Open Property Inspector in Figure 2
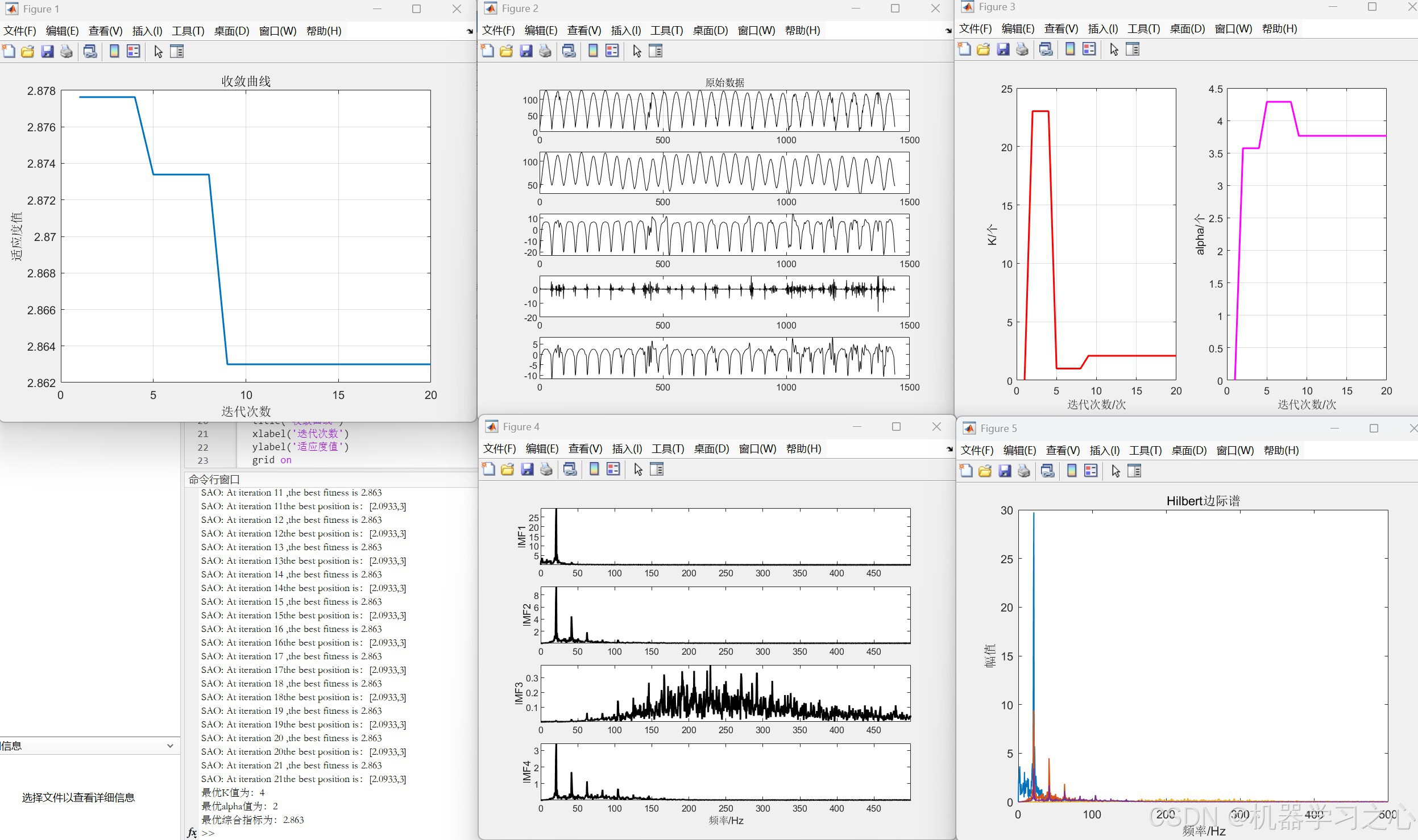Screen dimensions: 1418x840 [x=656, y=51]
